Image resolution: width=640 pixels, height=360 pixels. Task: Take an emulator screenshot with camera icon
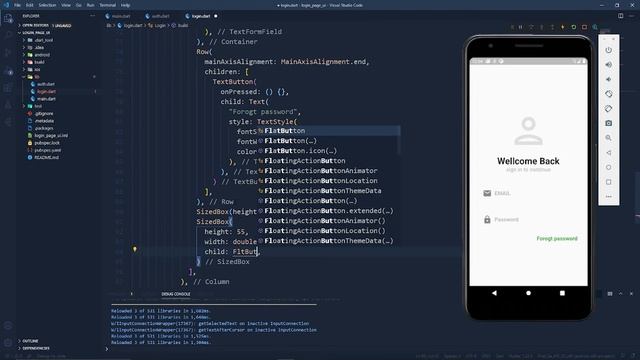point(609,123)
